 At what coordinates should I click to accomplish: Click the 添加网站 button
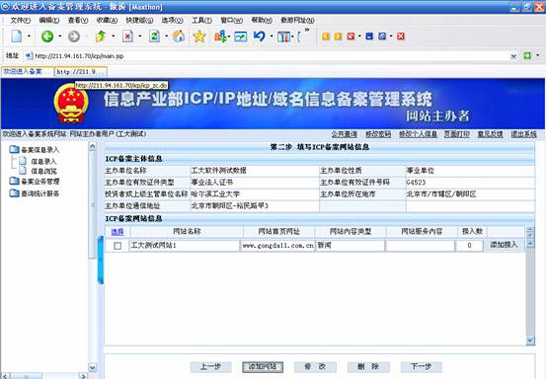point(263,367)
